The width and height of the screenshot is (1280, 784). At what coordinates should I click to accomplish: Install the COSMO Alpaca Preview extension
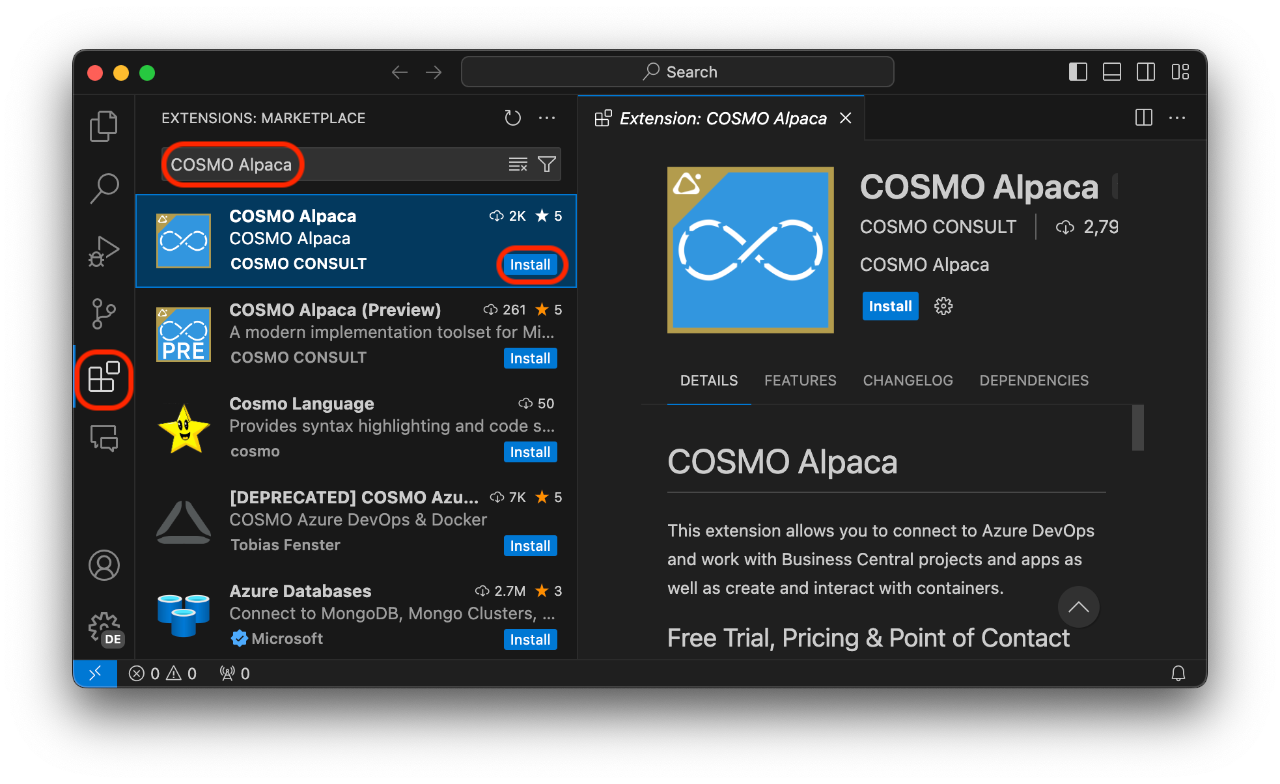(530, 358)
